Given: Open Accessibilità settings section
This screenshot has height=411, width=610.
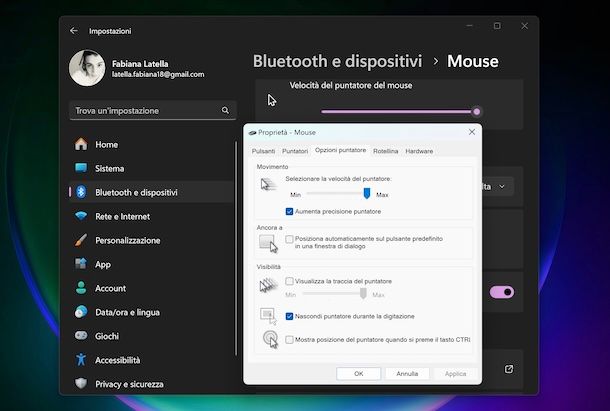Looking at the screenshot, I should [x=152, y=360].
